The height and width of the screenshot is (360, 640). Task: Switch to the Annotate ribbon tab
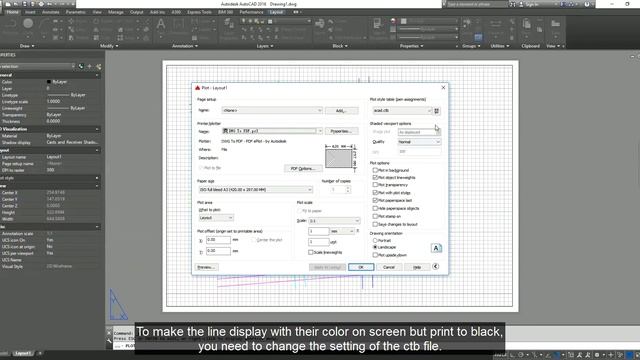[x=51, y=12]
